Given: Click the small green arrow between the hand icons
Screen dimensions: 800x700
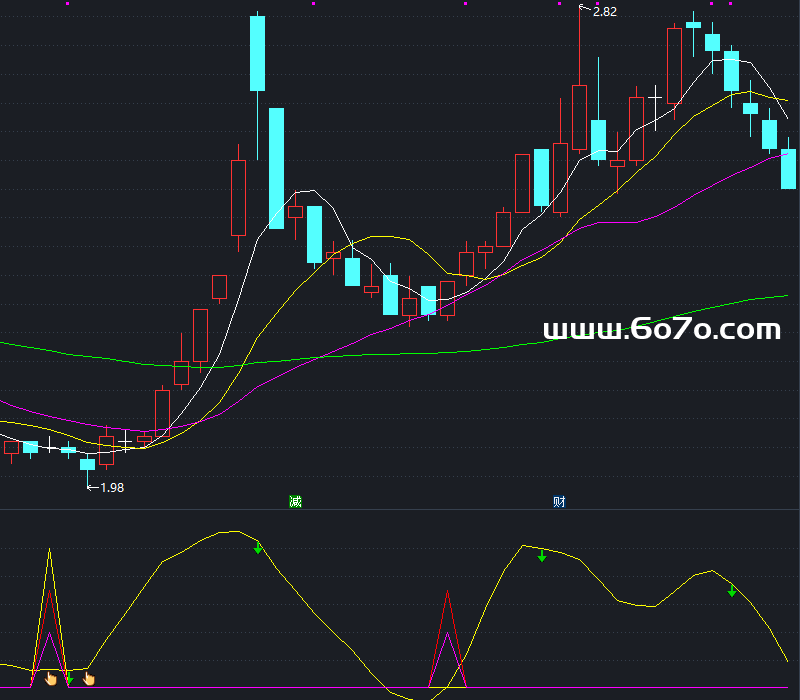Looking at the screenshot, I should pyautogui.click(x=70, y=679).
